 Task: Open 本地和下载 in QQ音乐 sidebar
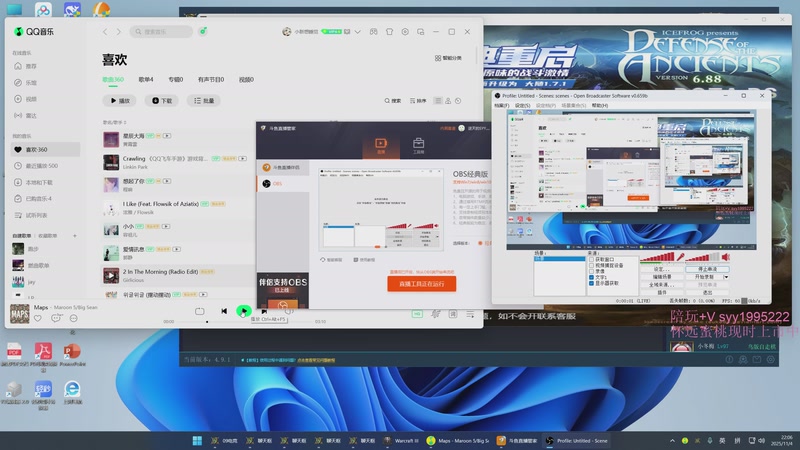click(33, 182)
